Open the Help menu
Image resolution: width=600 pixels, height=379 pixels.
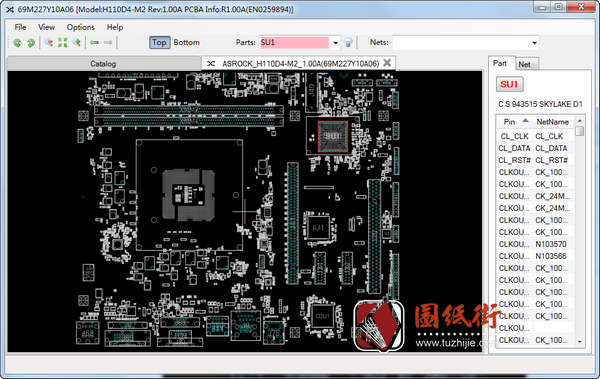[x=115, y=27]
